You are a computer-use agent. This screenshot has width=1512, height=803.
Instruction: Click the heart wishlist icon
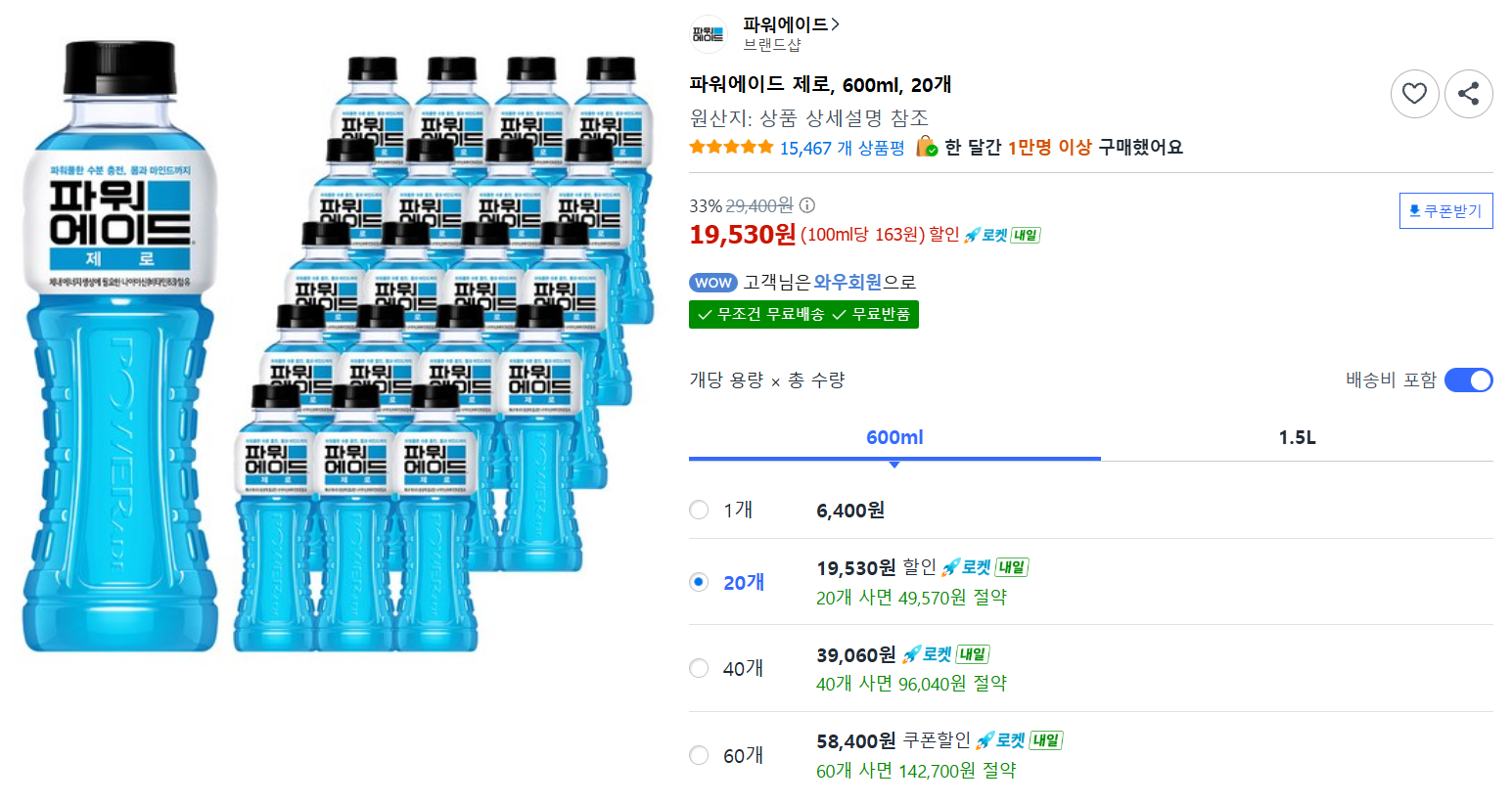pyautogui.click(x=1414, y=94)
